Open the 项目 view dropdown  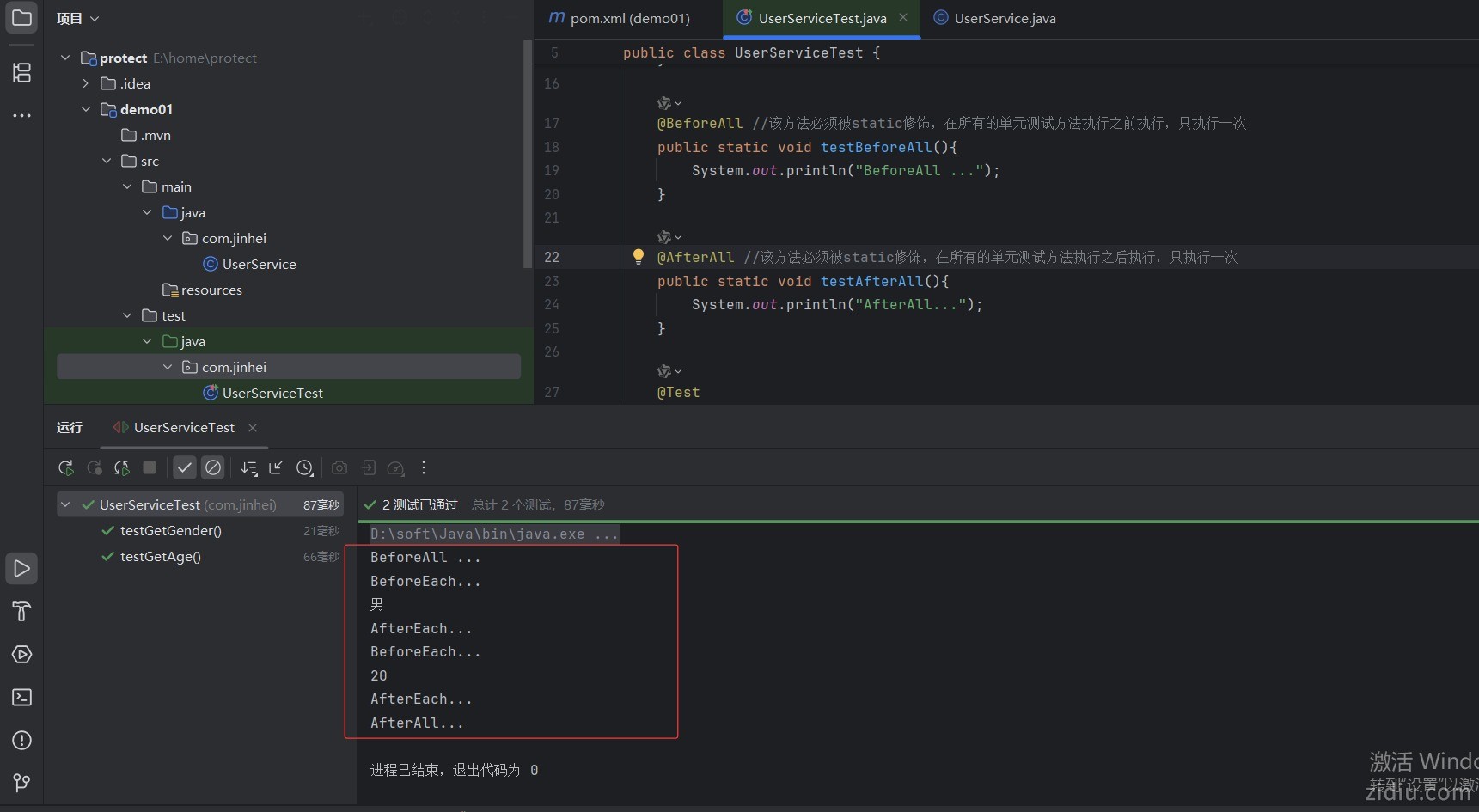[x=77, y=18]
